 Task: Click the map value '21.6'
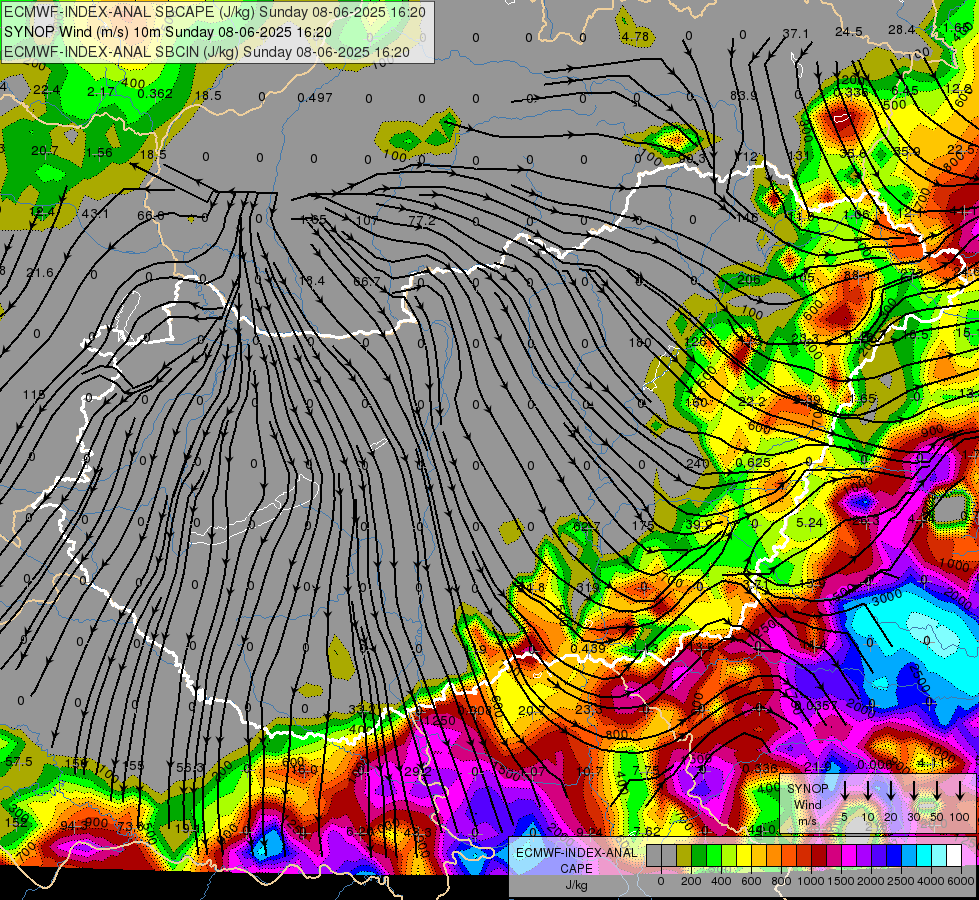tap(40, 273)
